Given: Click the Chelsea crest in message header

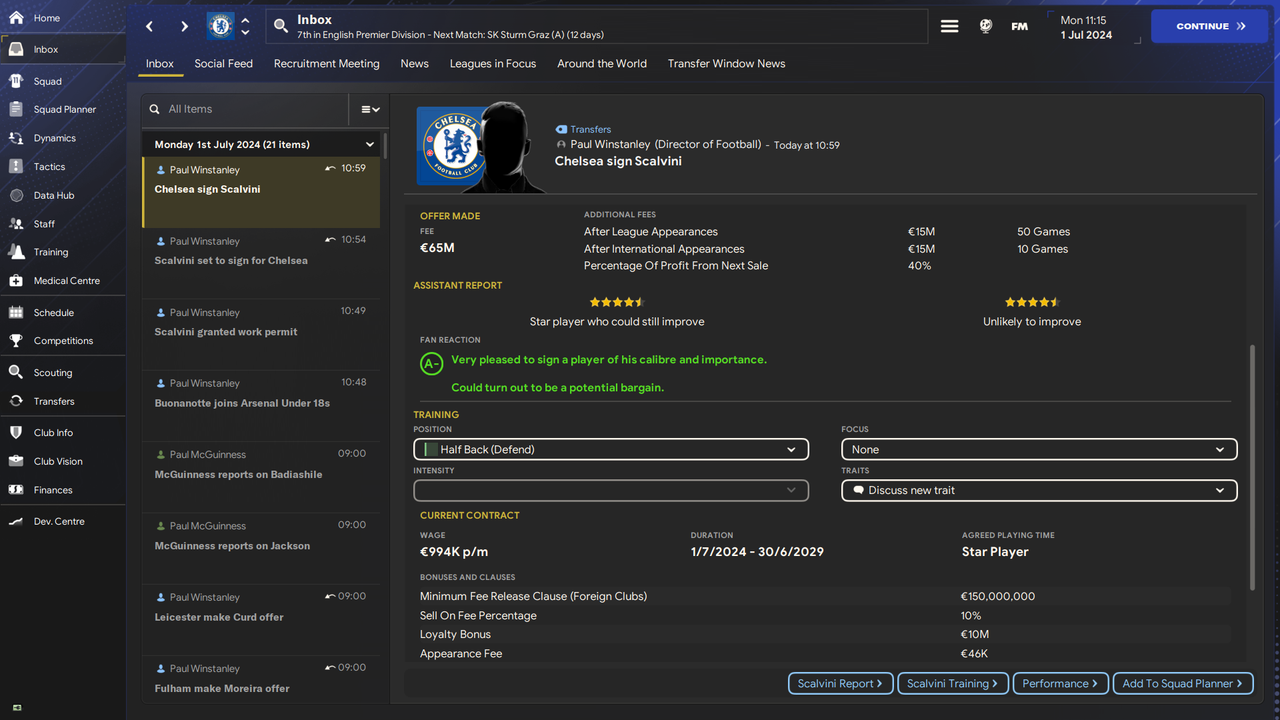Looking at the screenshot, I should click(x=453, y=147).
